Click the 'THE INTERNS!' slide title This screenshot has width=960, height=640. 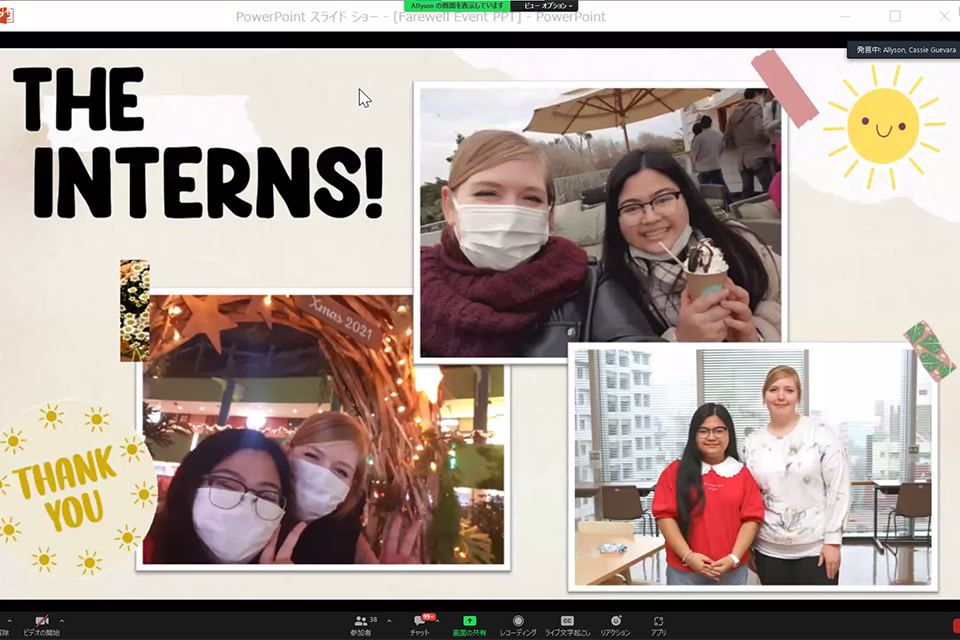coord(198,143)
